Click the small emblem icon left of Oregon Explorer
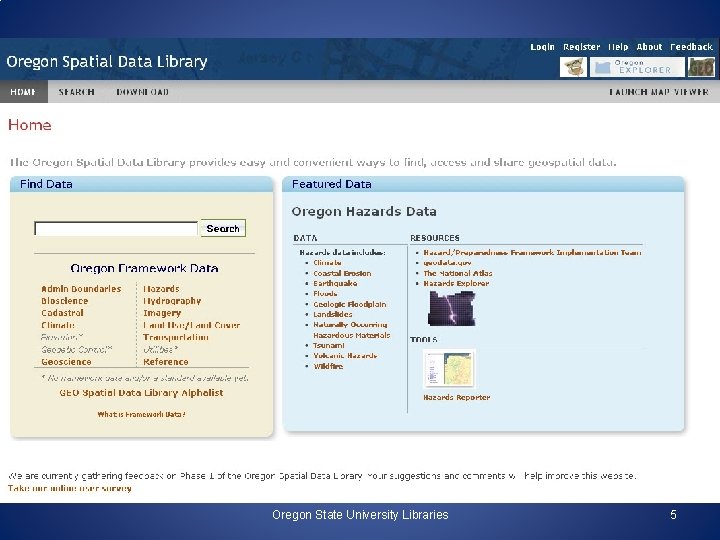The image size is (720, 540). click(573, 67)
